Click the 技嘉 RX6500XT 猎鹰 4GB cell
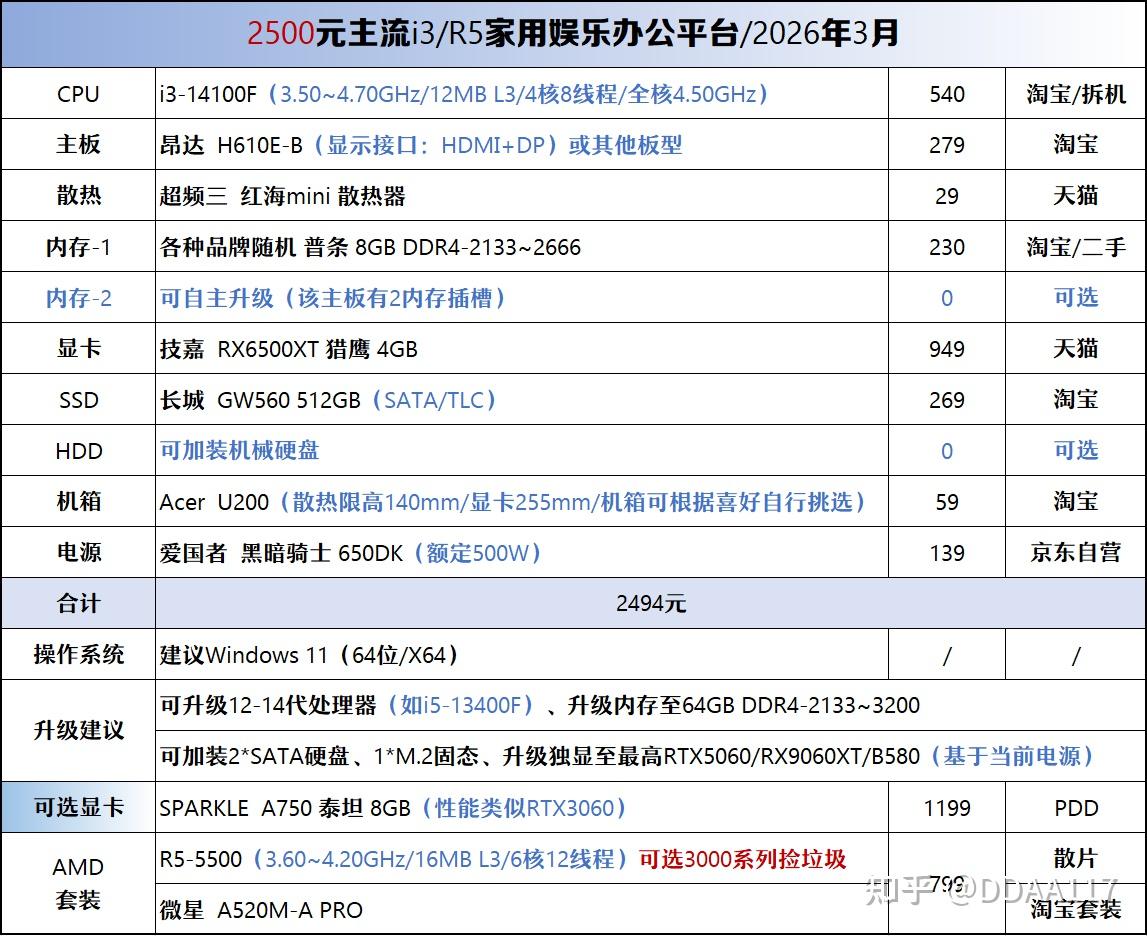 522,349
